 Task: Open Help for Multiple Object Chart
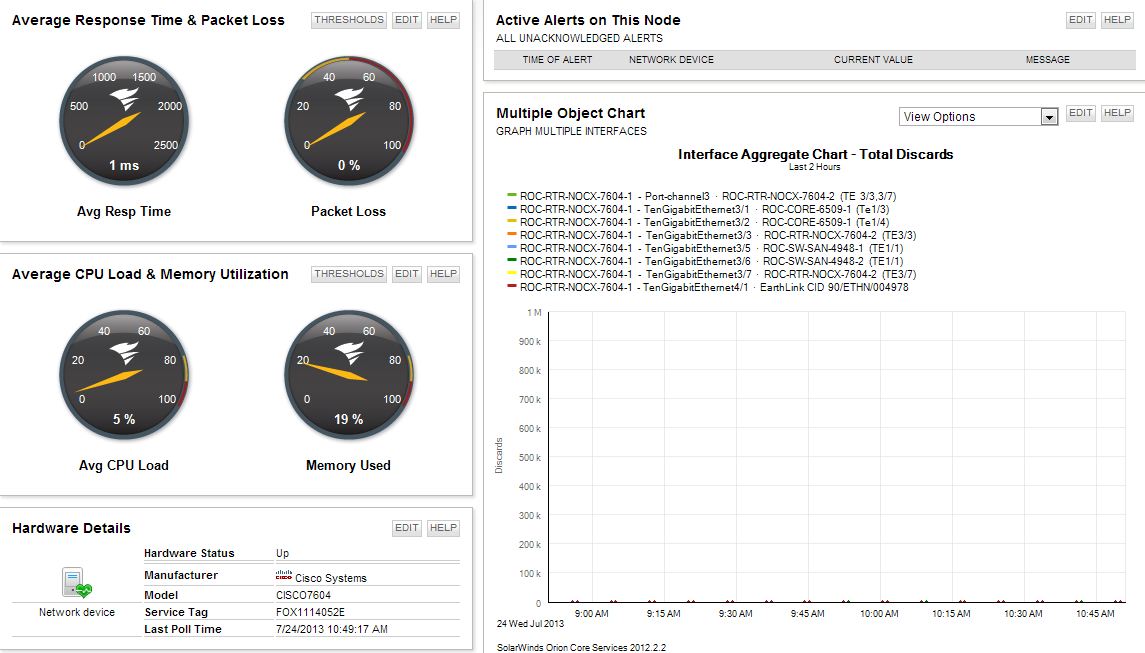coord(1117,112)
